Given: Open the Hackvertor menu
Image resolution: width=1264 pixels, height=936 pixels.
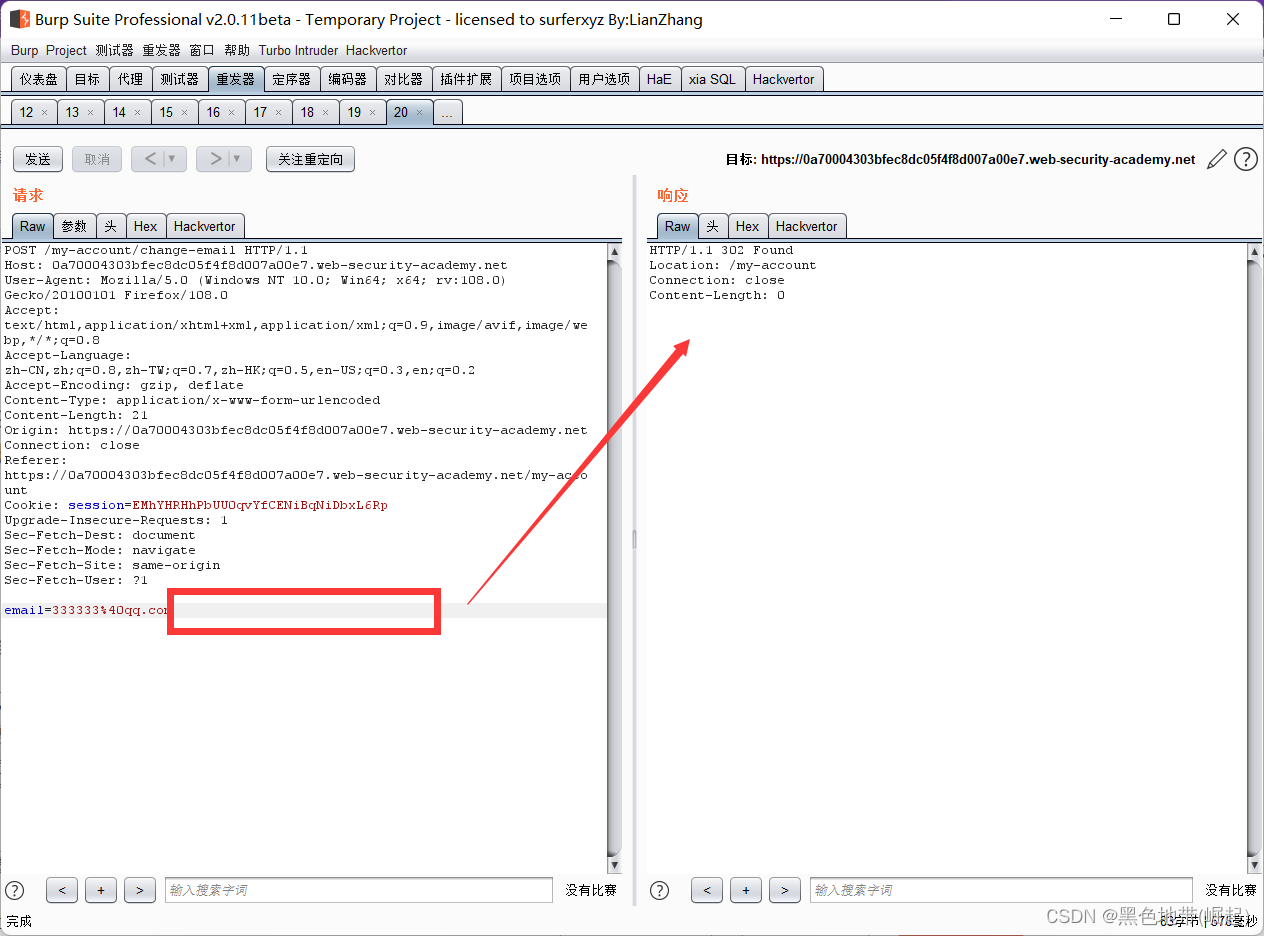Looking at the screenshot, I should tap(376, 50).
